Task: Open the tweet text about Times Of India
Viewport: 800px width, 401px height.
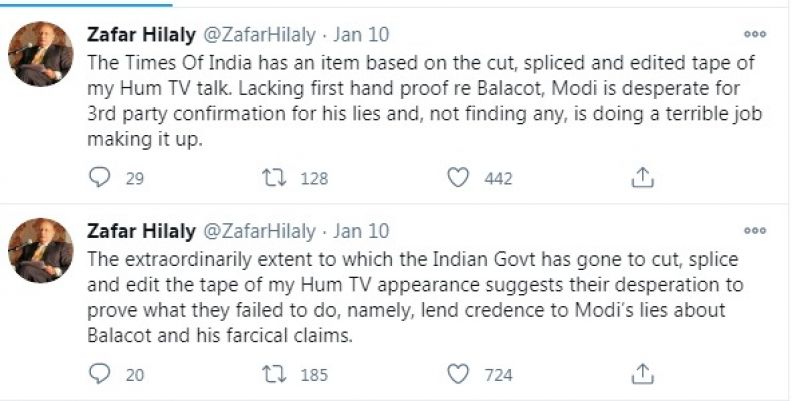Action: click(x=420, y=101)
